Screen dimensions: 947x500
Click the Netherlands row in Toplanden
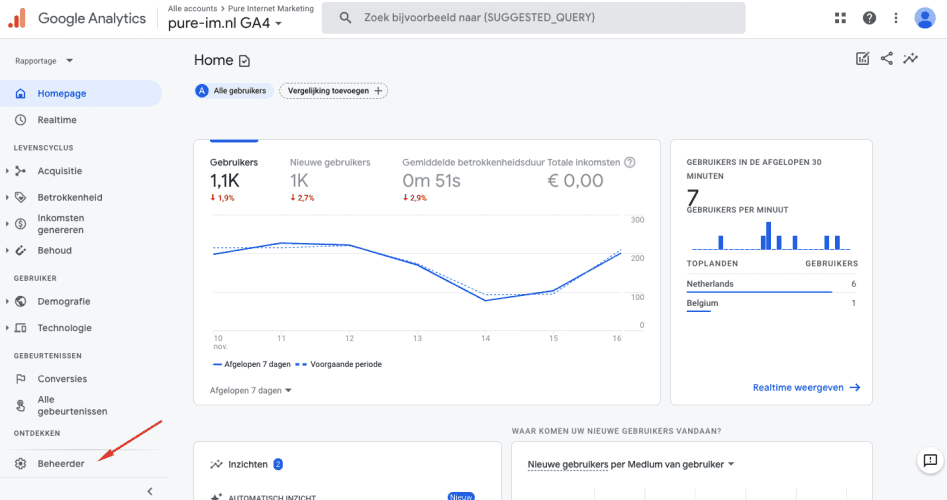click(x=771, y=284)
